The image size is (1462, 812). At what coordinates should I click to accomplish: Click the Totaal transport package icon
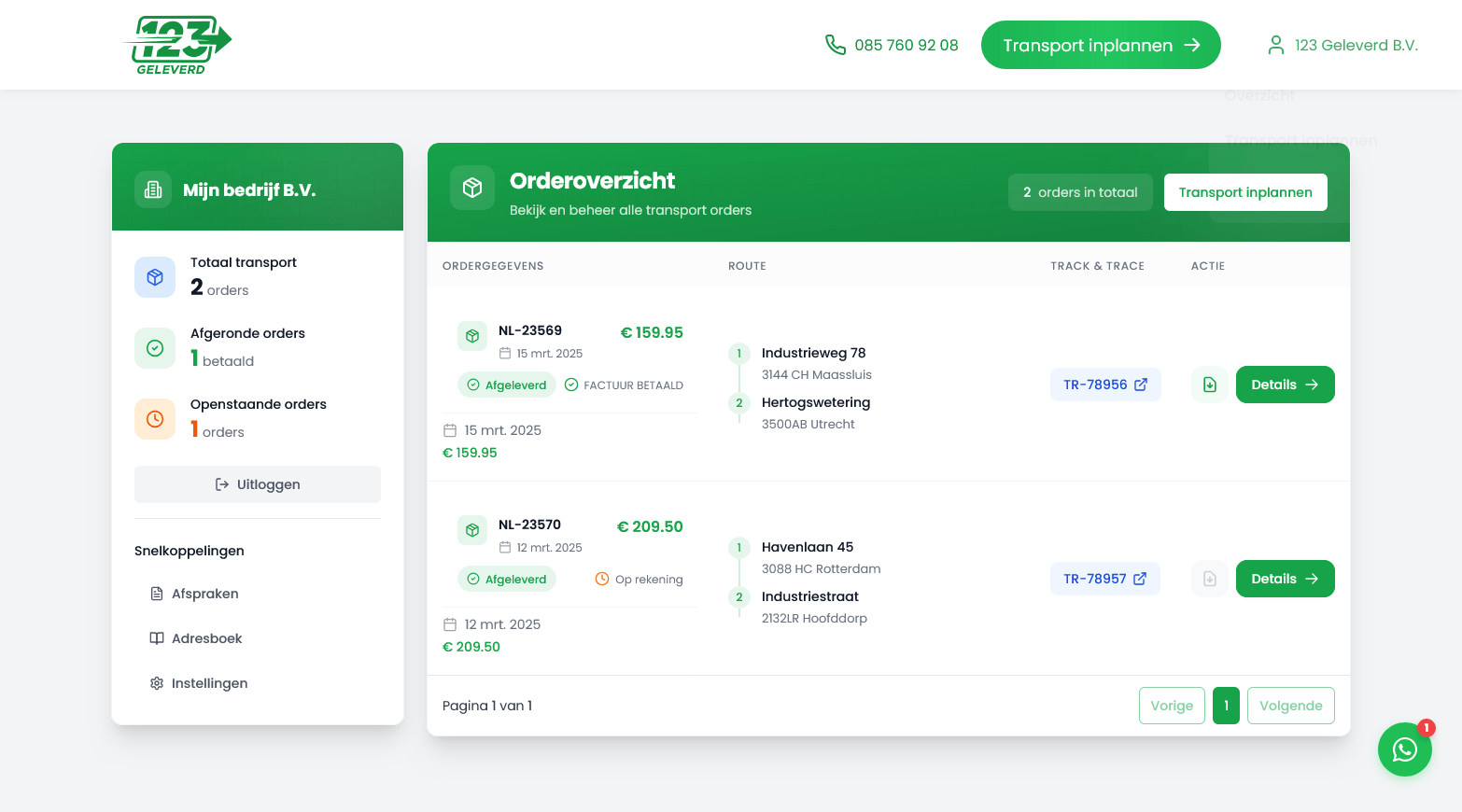coord(155,277)
